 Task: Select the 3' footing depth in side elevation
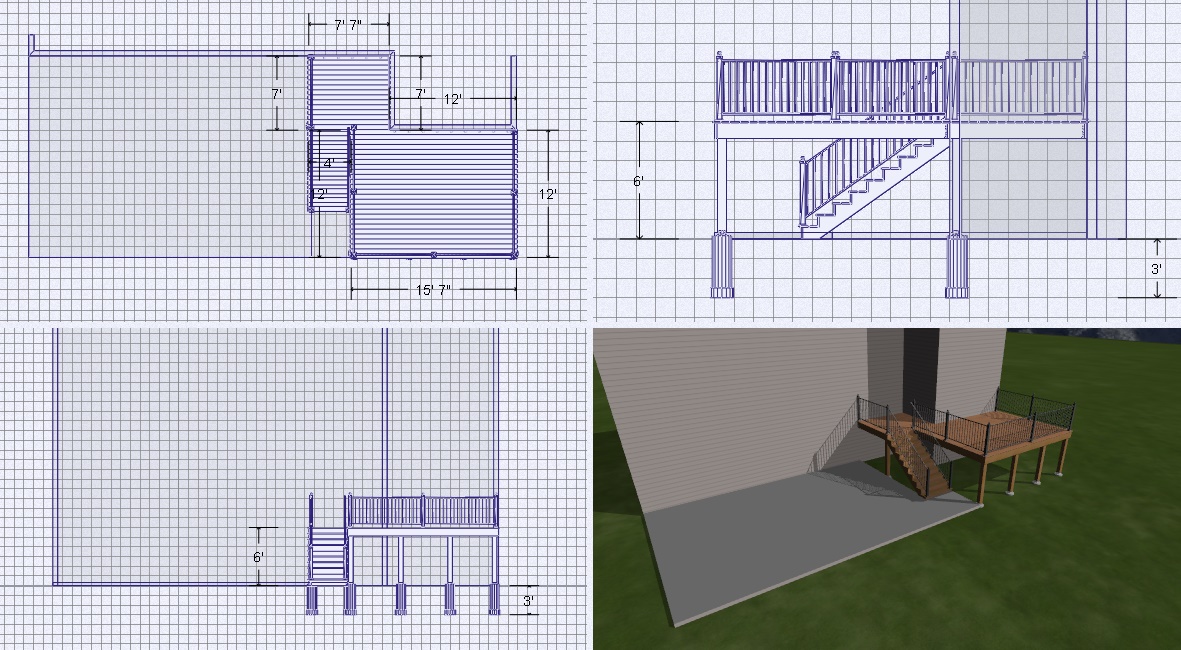[x=1155, y=269]
